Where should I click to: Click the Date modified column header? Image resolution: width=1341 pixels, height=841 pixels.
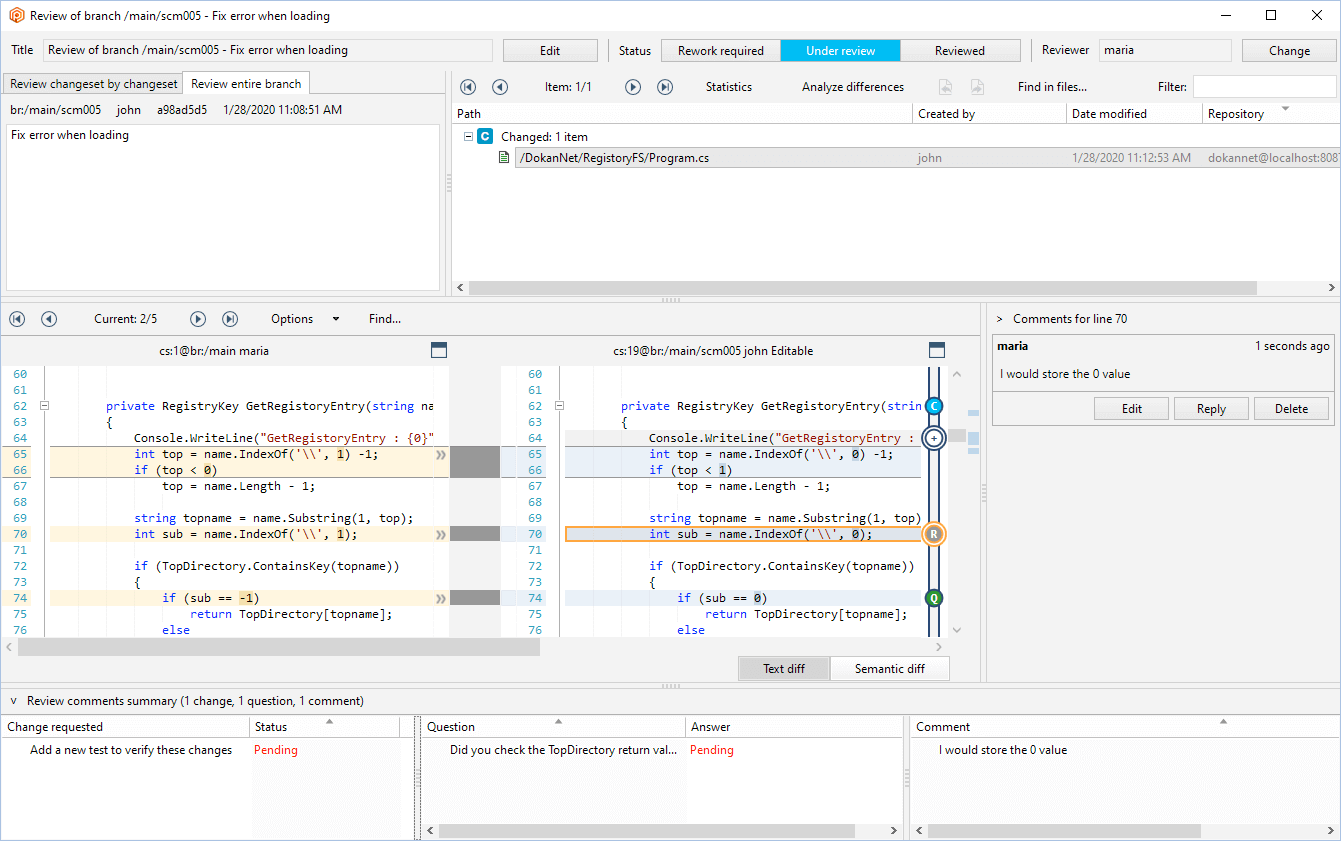point(1135,114)
